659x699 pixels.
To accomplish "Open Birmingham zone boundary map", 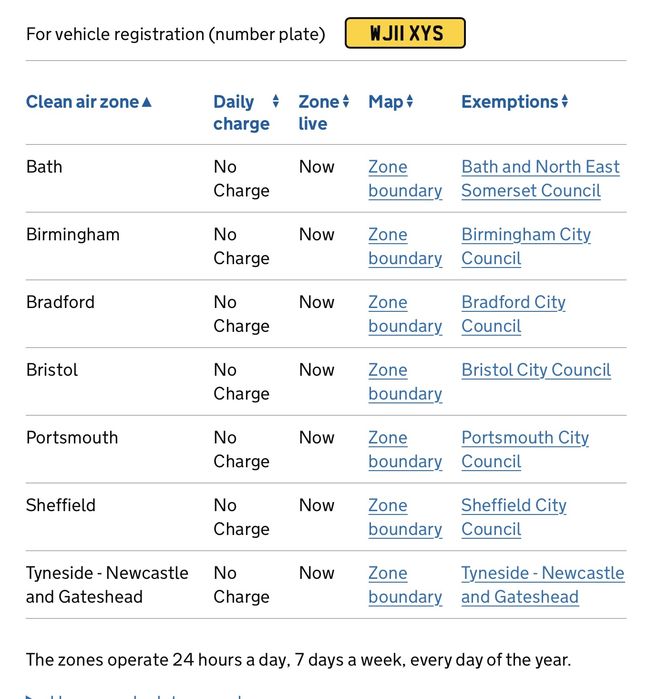I will (x=405, y=247).
